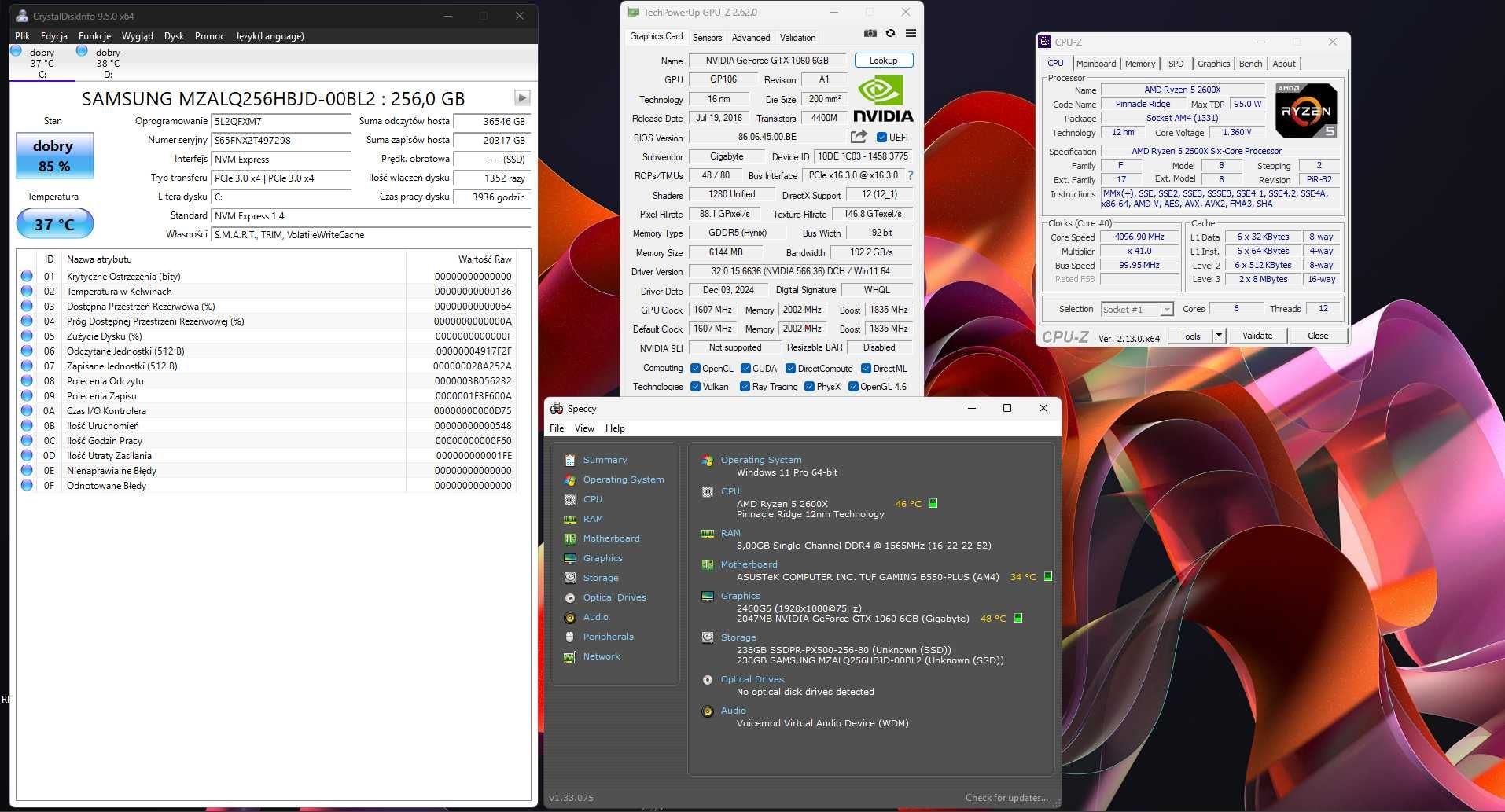
Task: Select the Network icon in Speccy sidebar
Action: tap(570, 656)
